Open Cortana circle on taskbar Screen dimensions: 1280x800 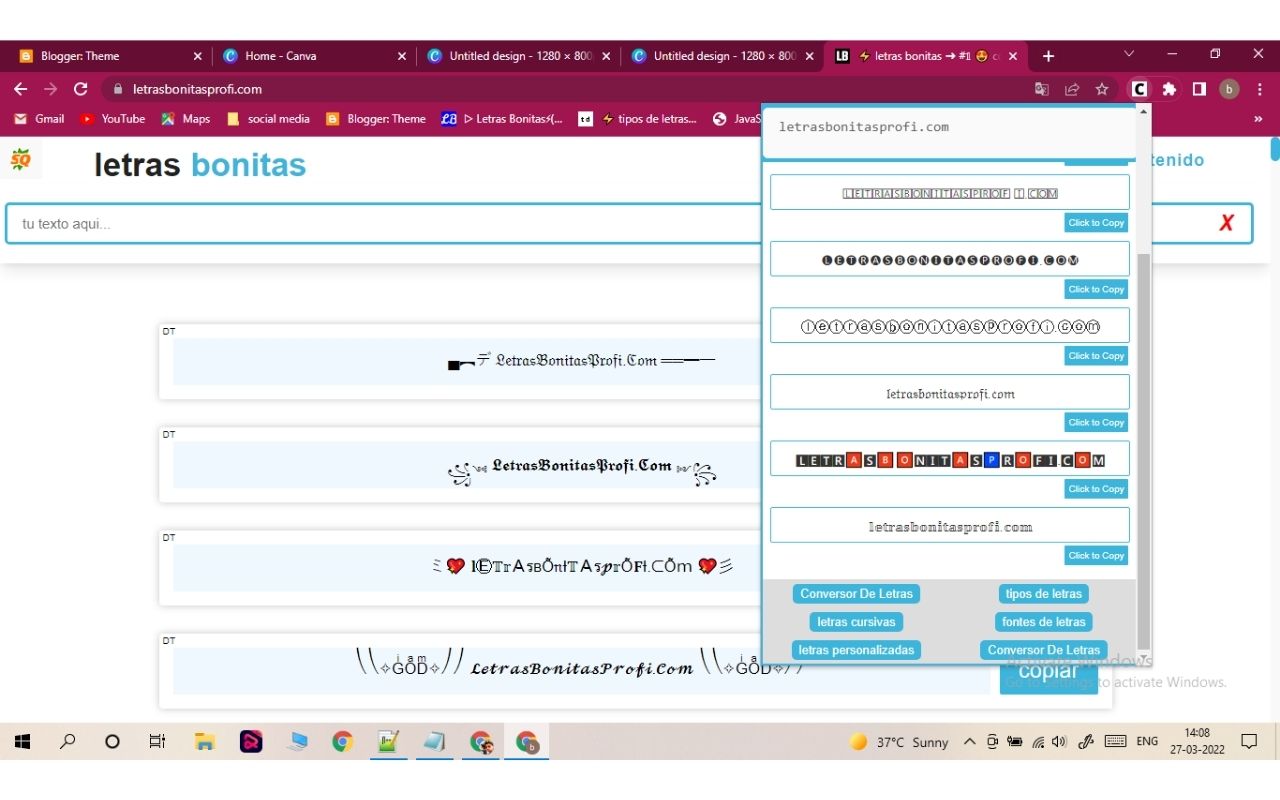click(x=112, y=742)
